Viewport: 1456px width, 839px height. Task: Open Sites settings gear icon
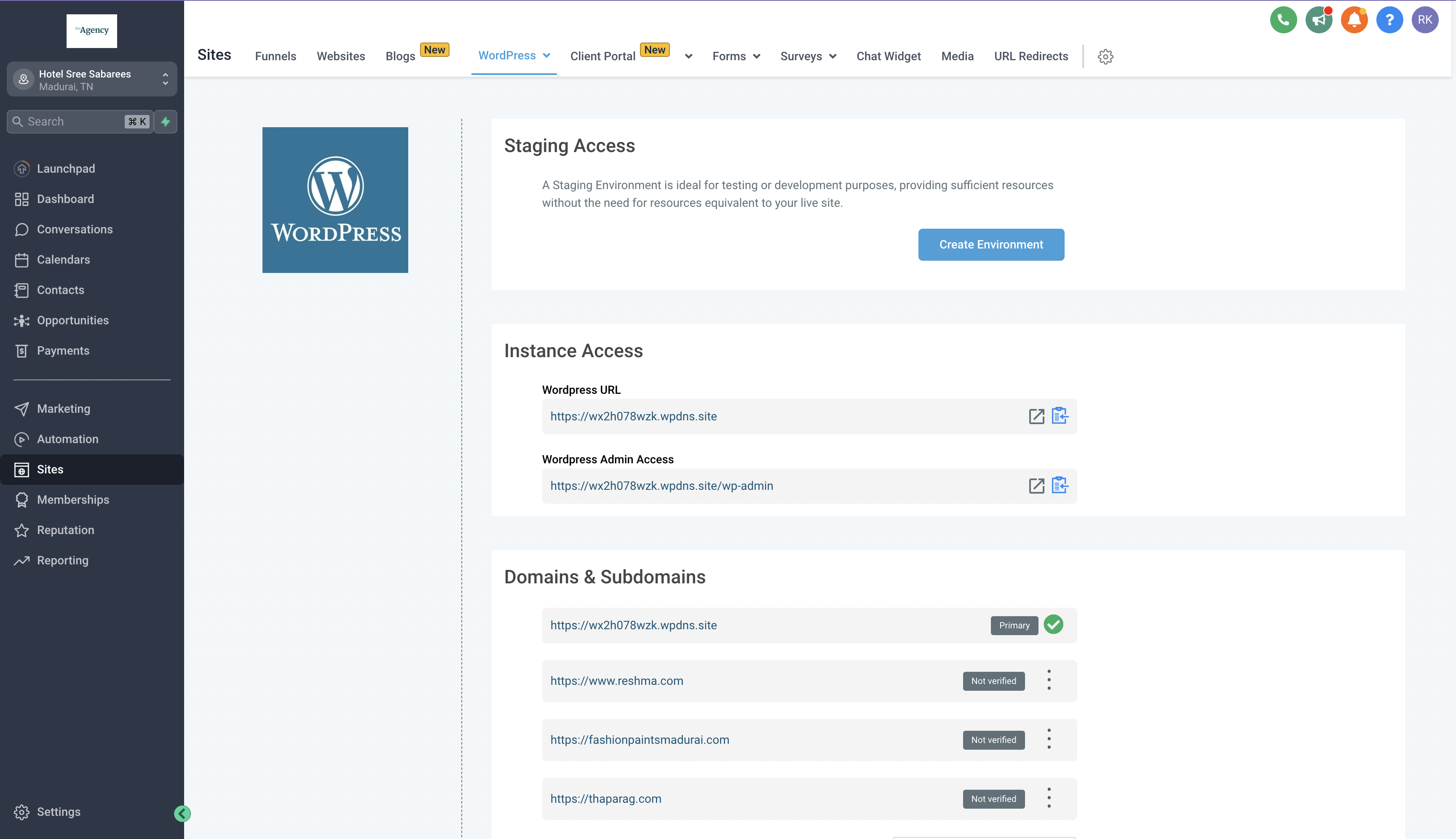tap(1105, 56)
